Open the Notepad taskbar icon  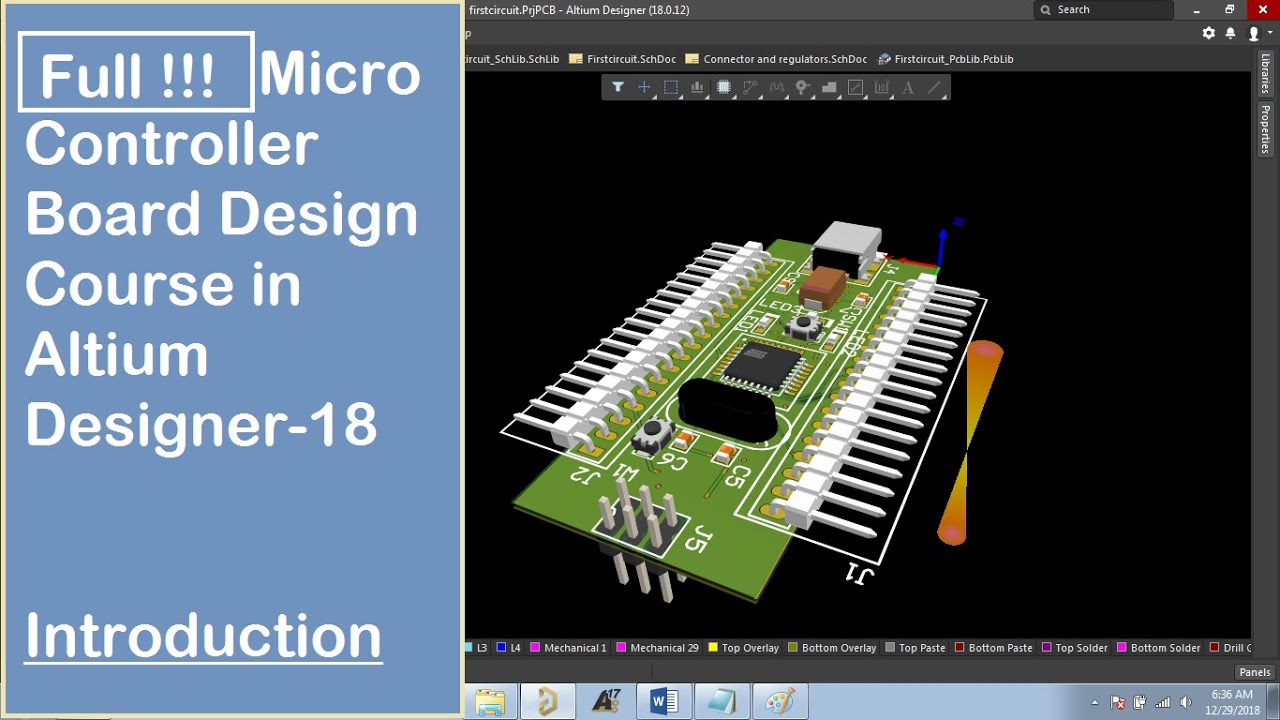721,702
